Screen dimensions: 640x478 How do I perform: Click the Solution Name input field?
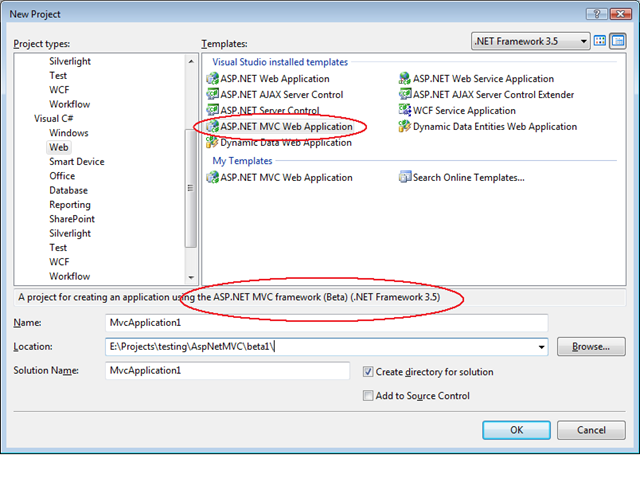227,371
